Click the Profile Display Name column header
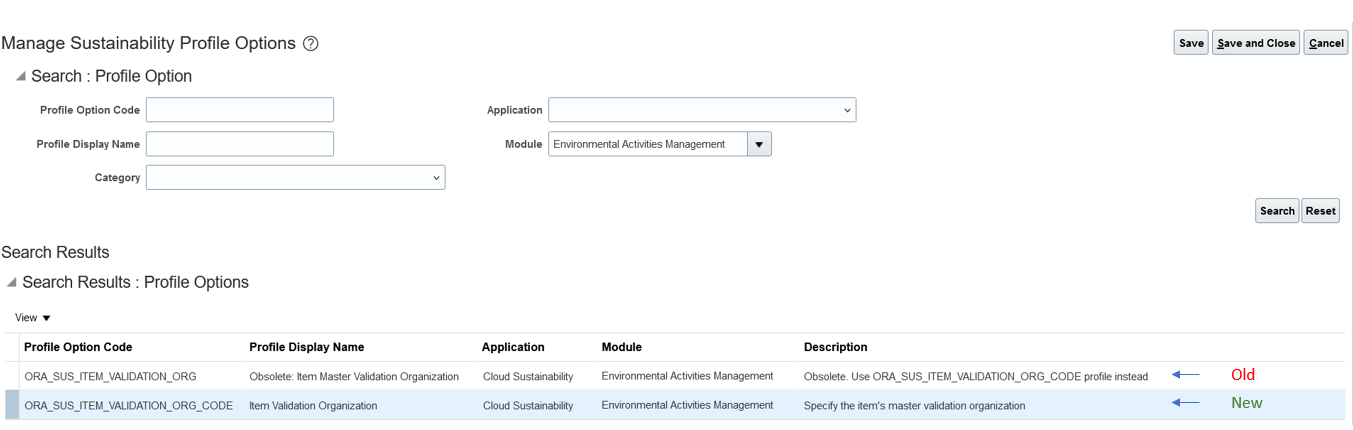 [306, 347]
